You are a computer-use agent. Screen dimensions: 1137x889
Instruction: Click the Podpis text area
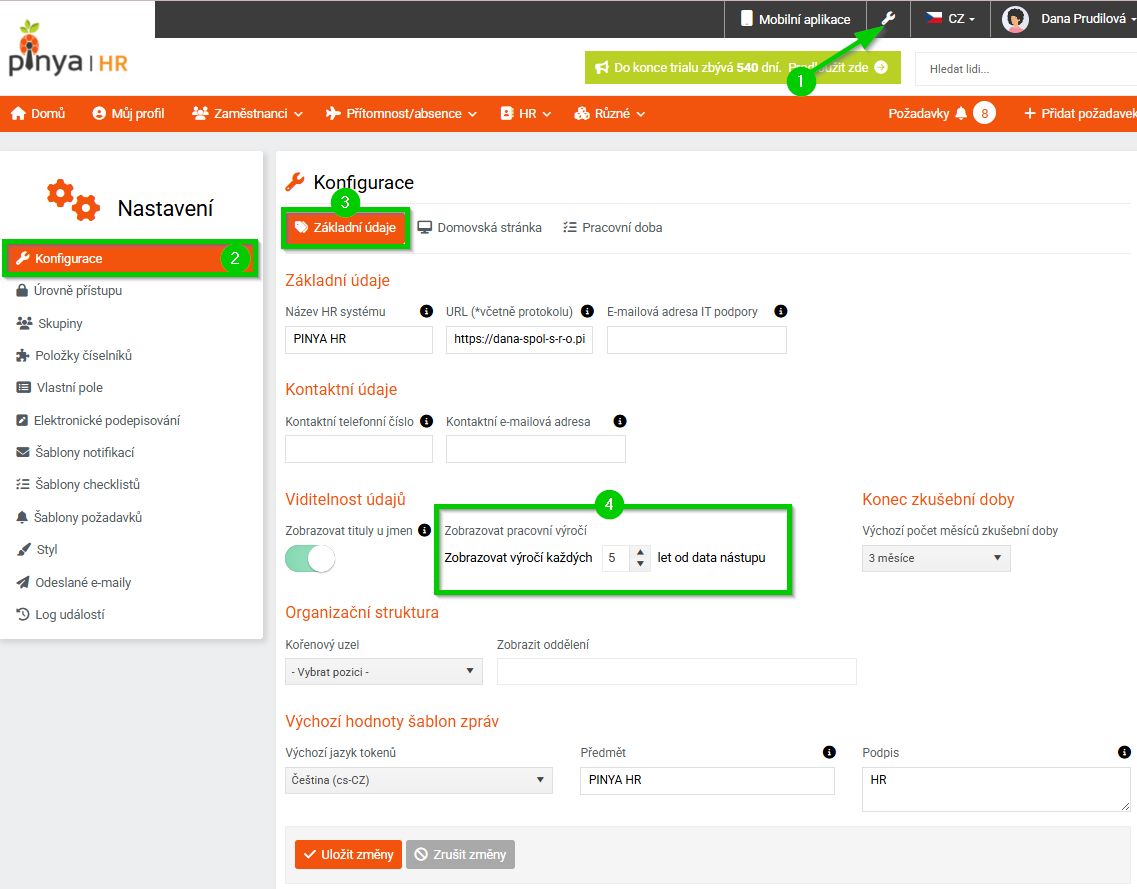point(996,789)
